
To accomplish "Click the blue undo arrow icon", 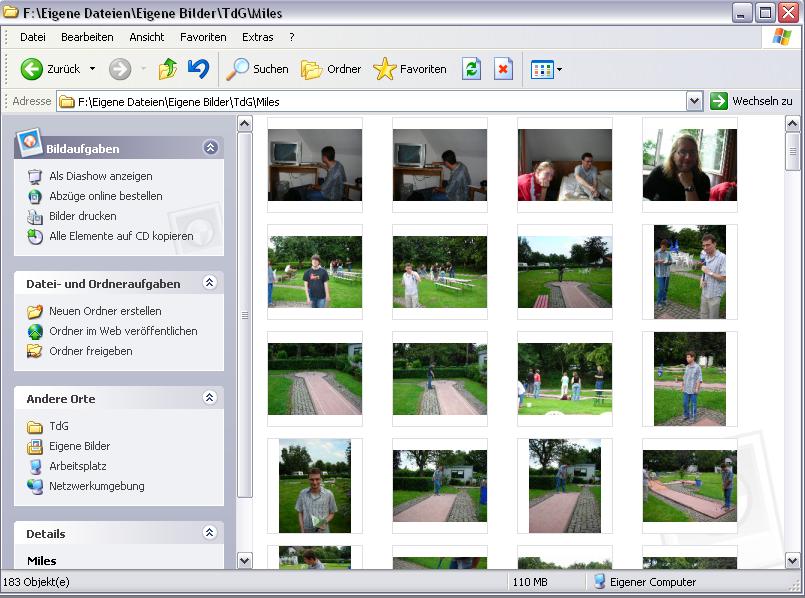I will pyautogui.click(x=198, y=69).
